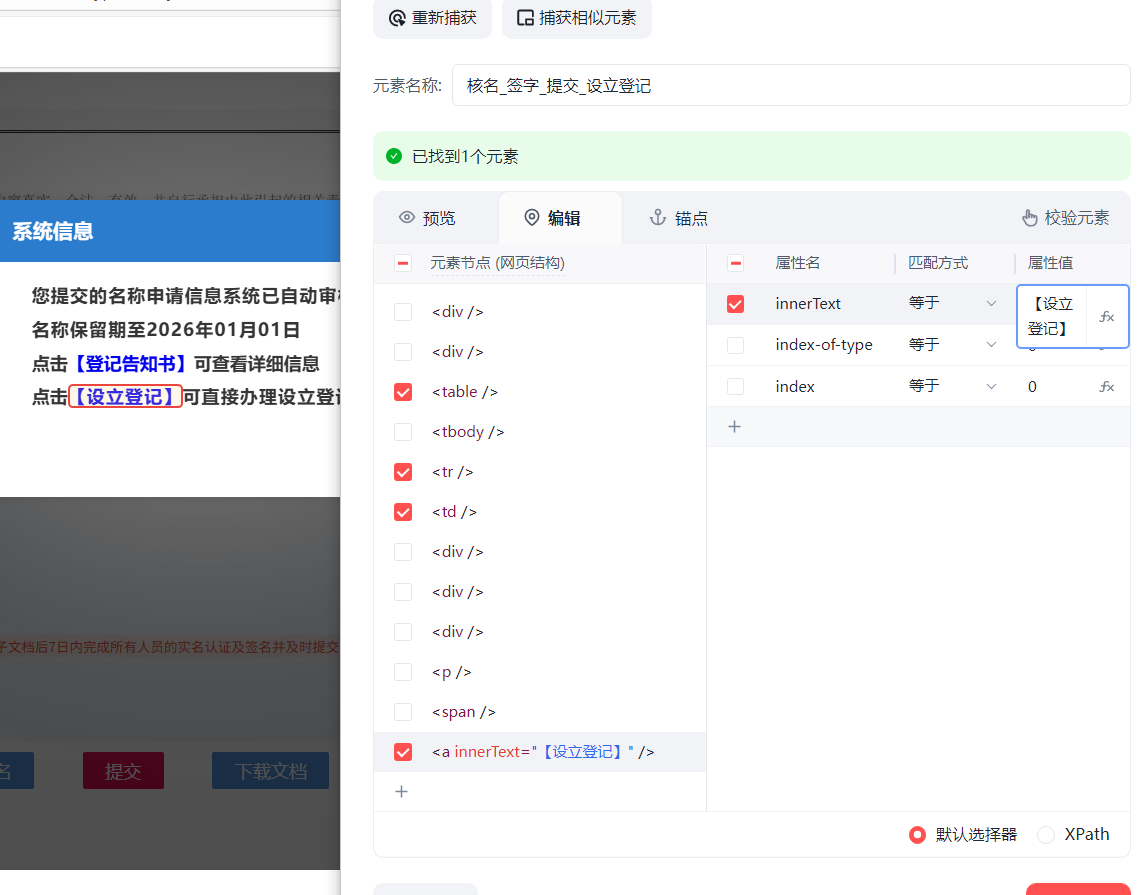Click the innerText value field 【设立登记】
The width and height of the screenshot is (1144, 895).
(1051, 317)
